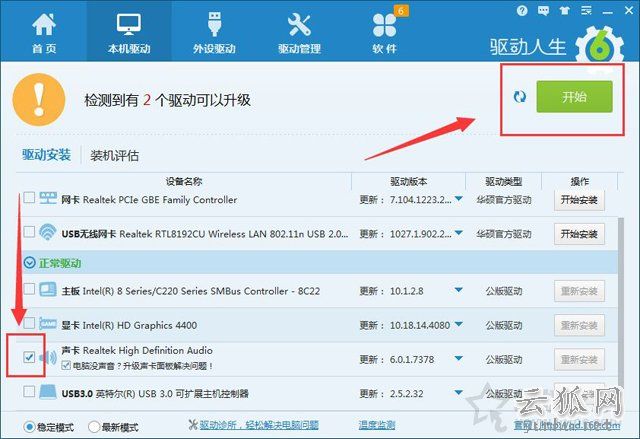Select the 驱动安装 sub-tab
Viewport: 640px width, 439px height.
pos(47,155)
